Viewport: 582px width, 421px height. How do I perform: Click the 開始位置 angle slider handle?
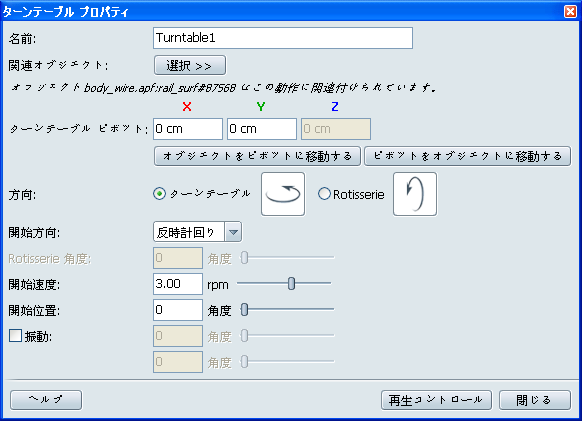[244, 309]
